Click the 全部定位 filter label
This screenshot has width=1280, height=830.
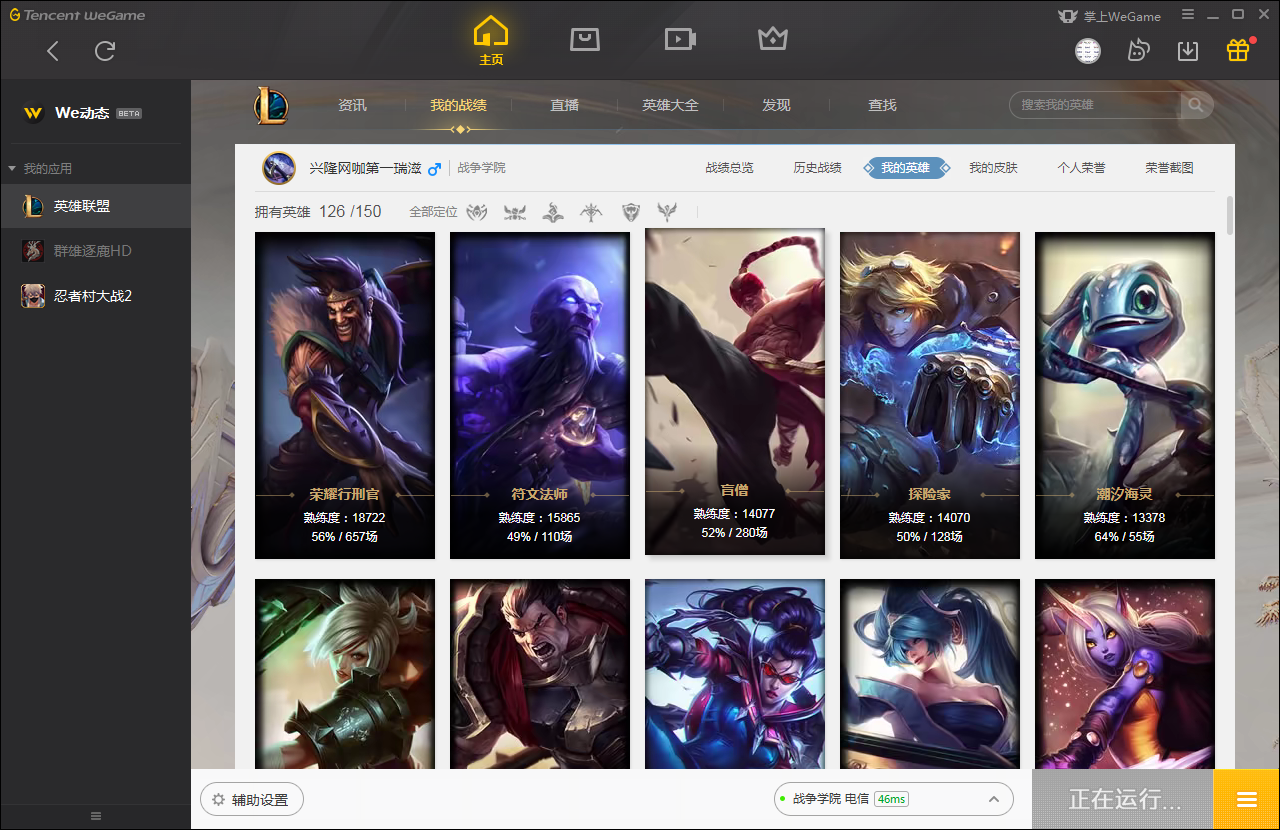[x=433, y=212]
